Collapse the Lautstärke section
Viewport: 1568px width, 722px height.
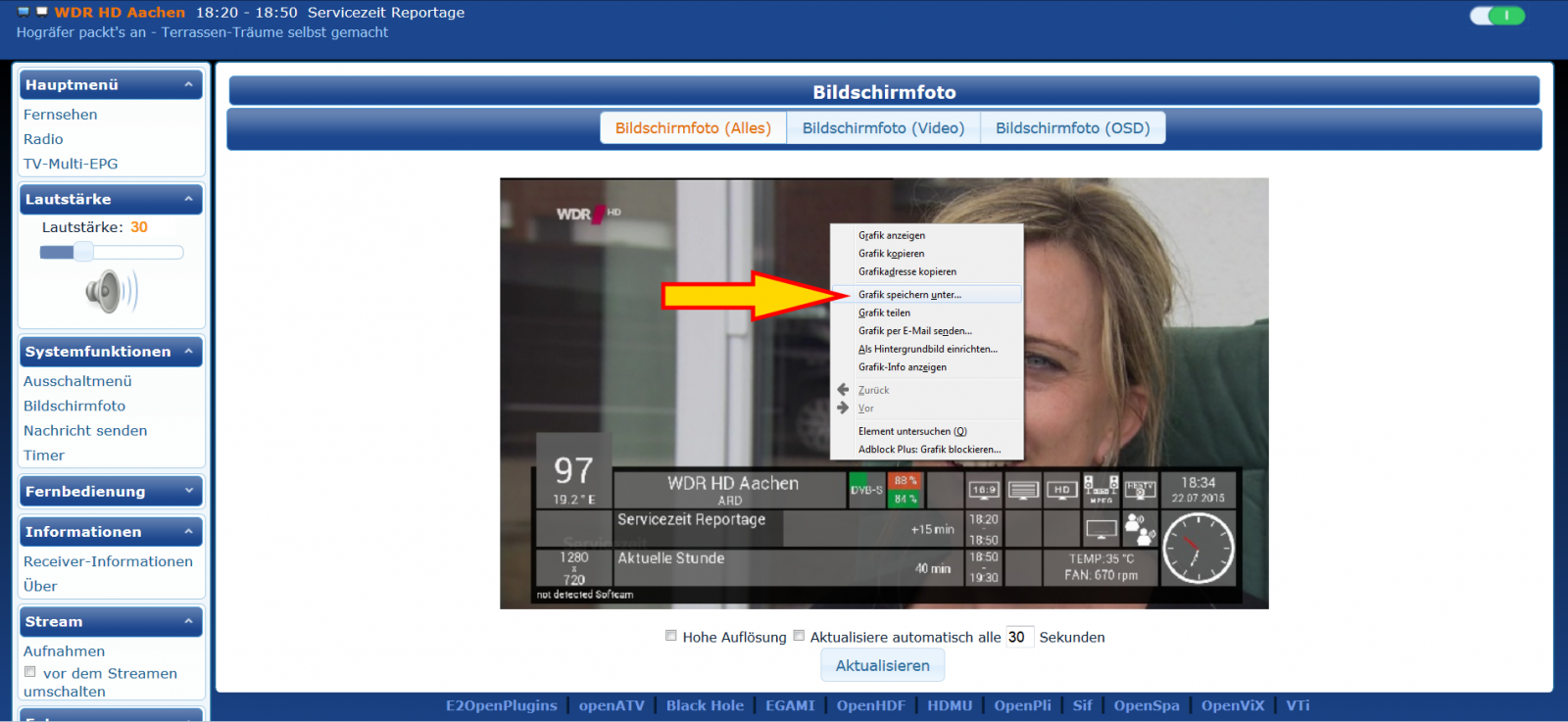pos(188,199)
